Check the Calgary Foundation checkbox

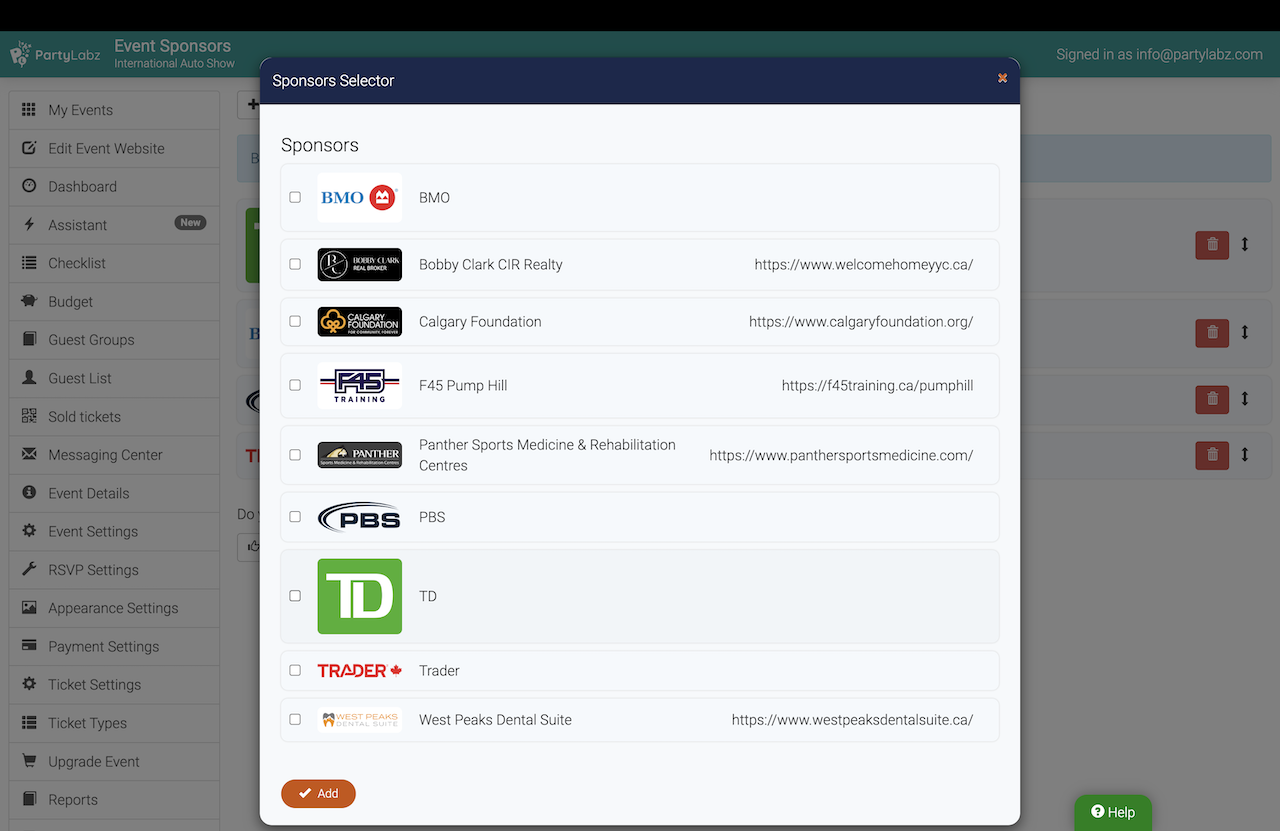[x=295, y=321]
